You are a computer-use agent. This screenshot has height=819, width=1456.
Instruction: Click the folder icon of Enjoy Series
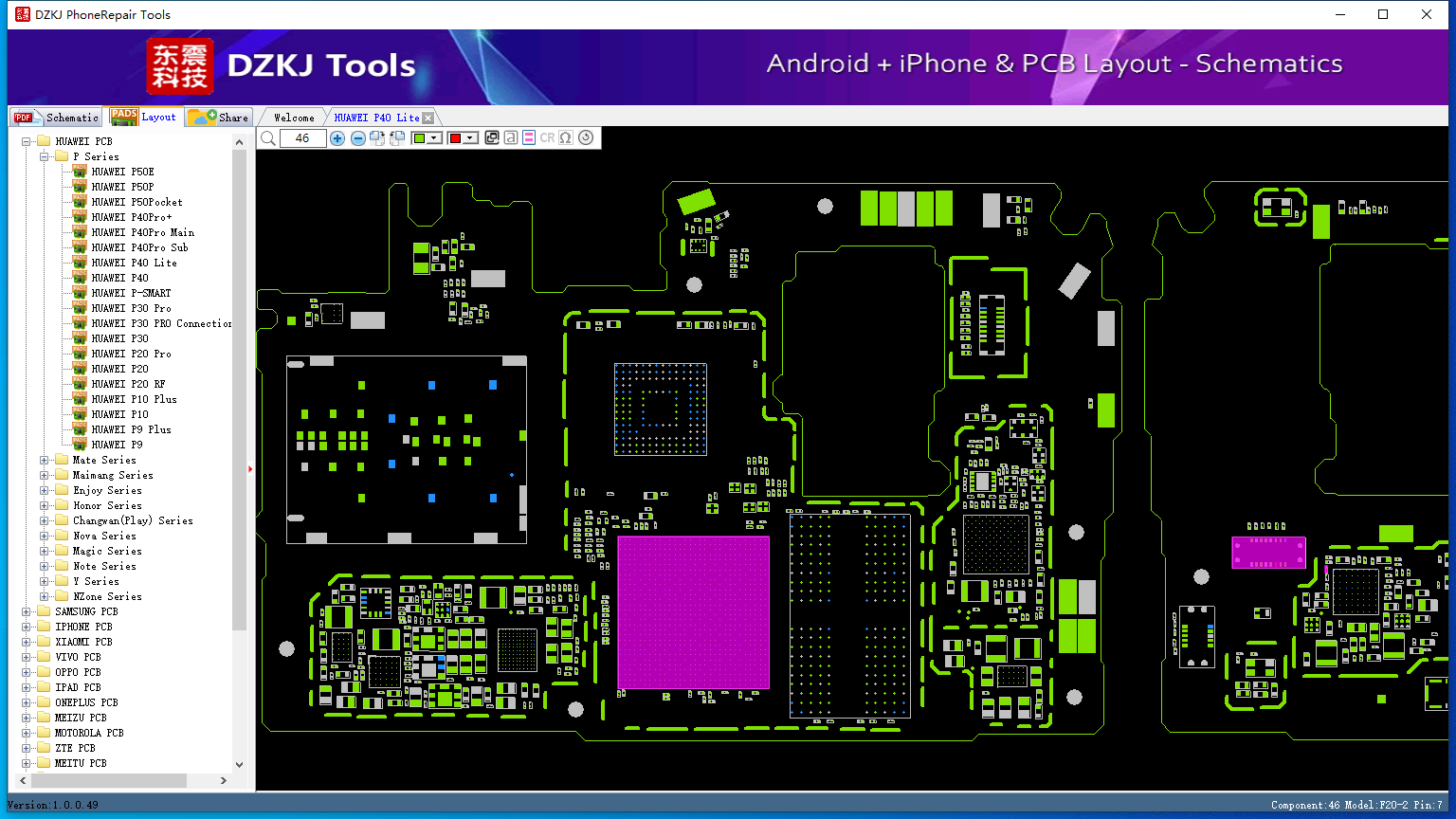[x=62, y=490]
